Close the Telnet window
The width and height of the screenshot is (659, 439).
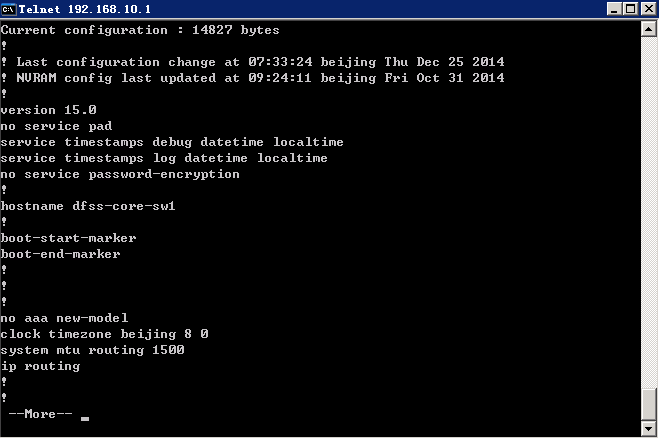648,9
